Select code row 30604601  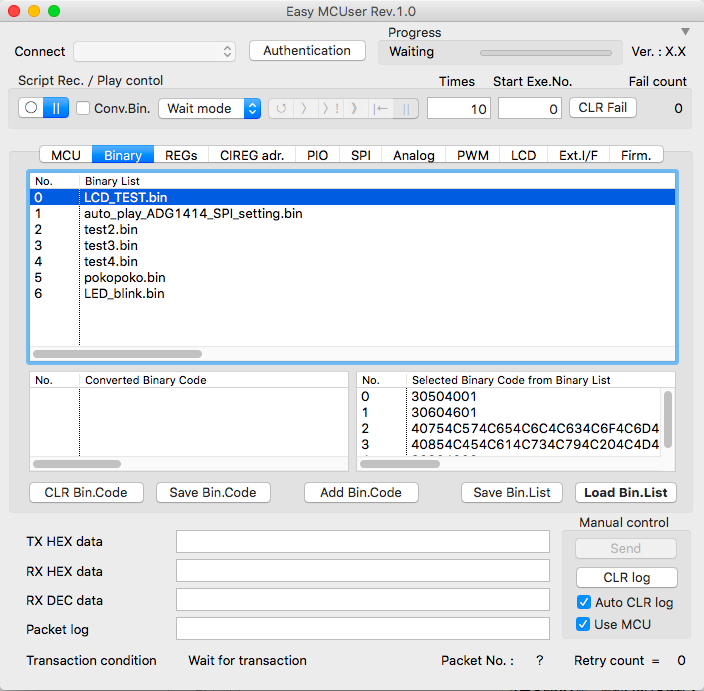[510, 413]
